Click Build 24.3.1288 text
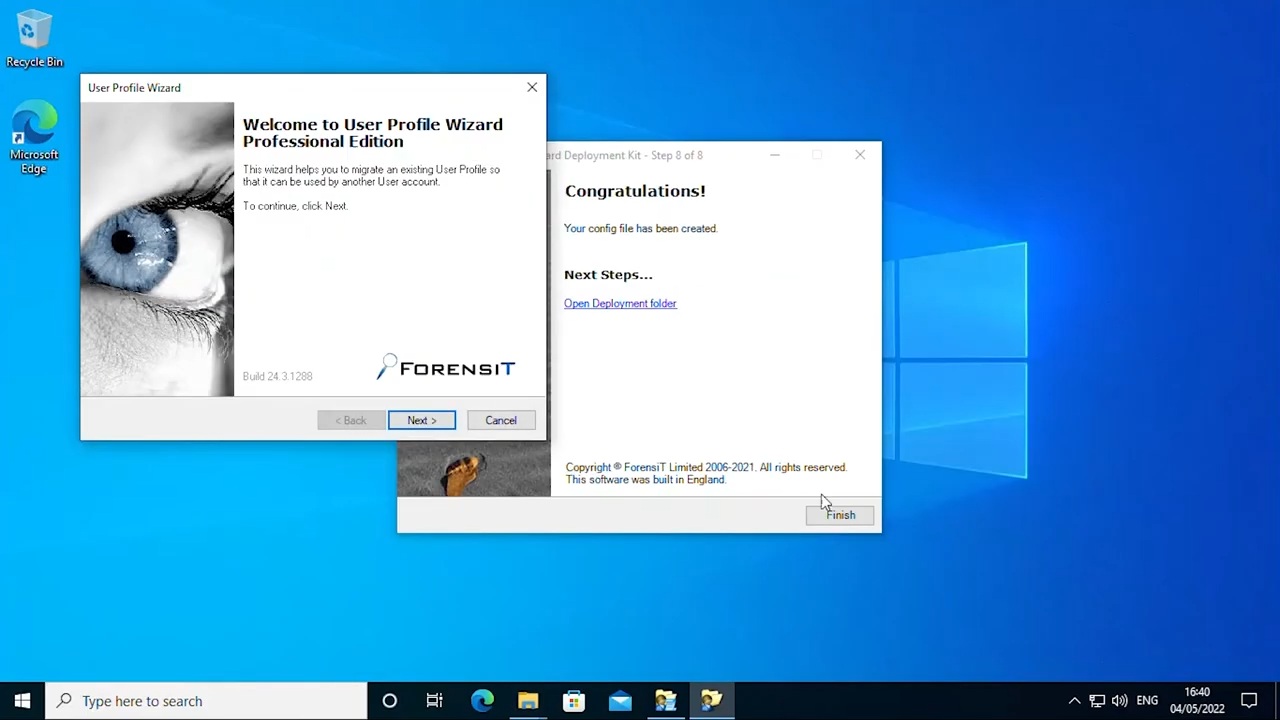The width and height of the screenshot is (1280, 720). pos(277,376)
